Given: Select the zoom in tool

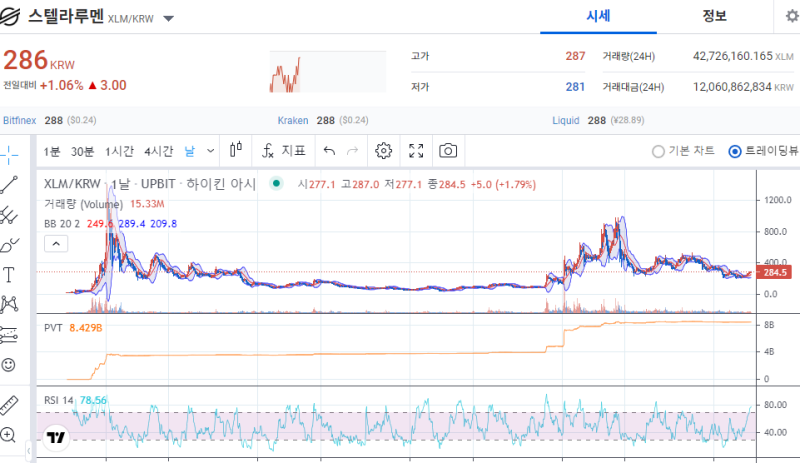Looking at the screenshot, I should pos(8,435).
